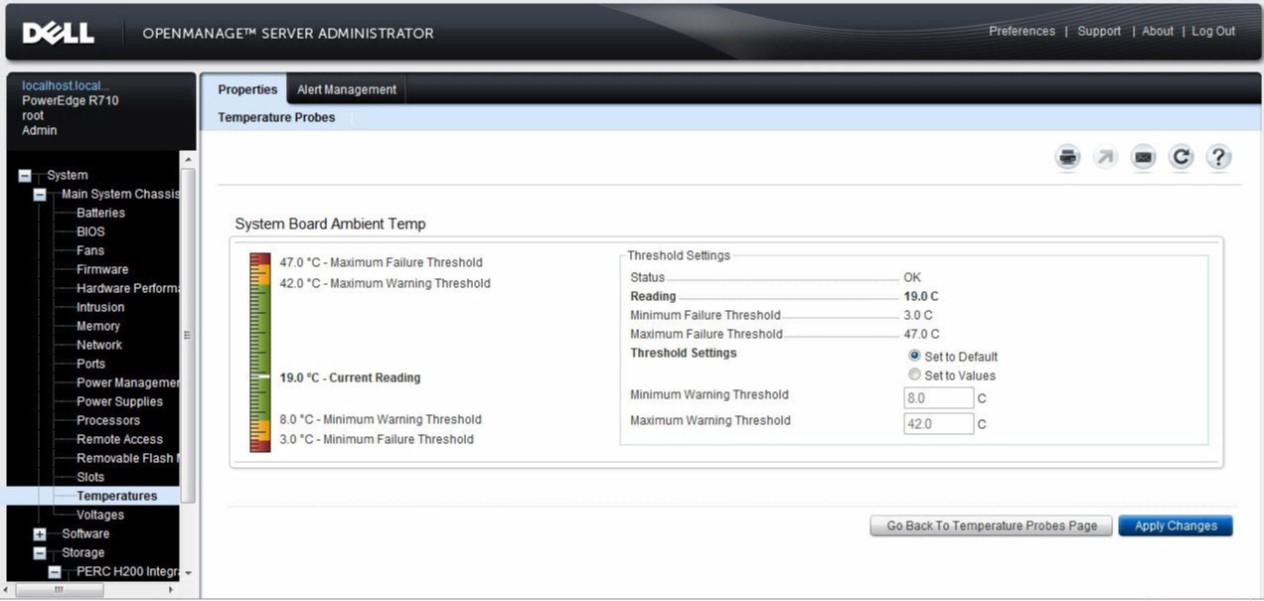Select the Set to Default radio button
This screenshot has height=601, width=1264.
click(914, 356)
